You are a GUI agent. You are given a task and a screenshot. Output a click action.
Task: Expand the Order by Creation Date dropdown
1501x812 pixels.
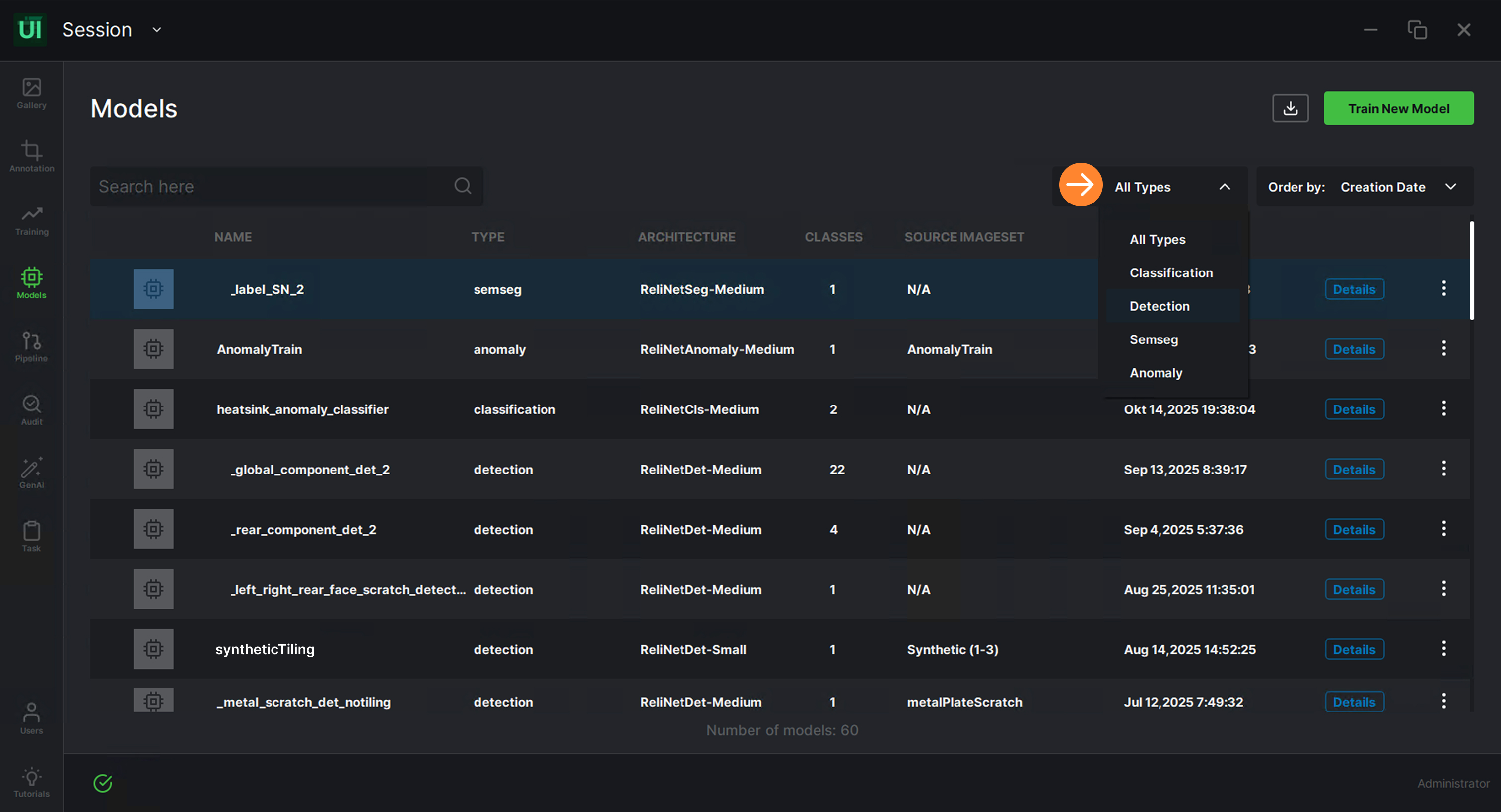coord(1450,187)
